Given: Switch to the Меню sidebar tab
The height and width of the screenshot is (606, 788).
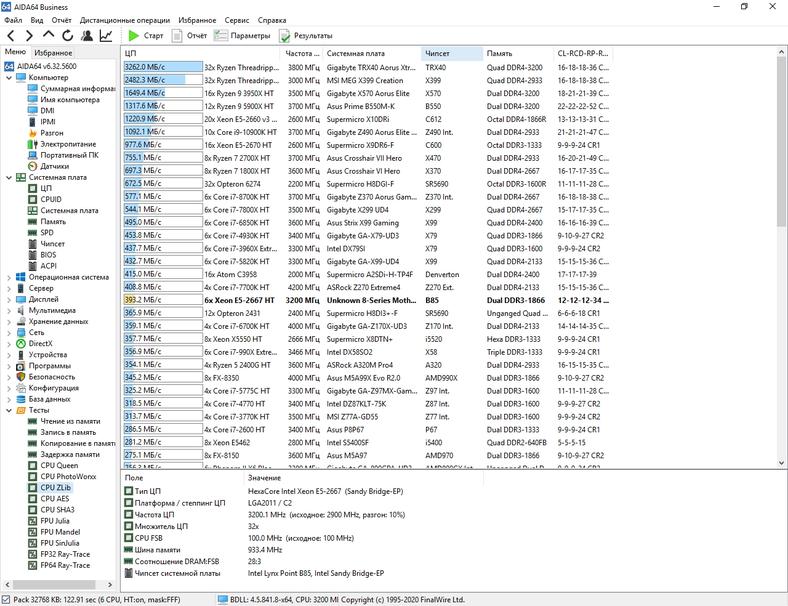Looking at the screenshot, I should (x=15, y=52).
